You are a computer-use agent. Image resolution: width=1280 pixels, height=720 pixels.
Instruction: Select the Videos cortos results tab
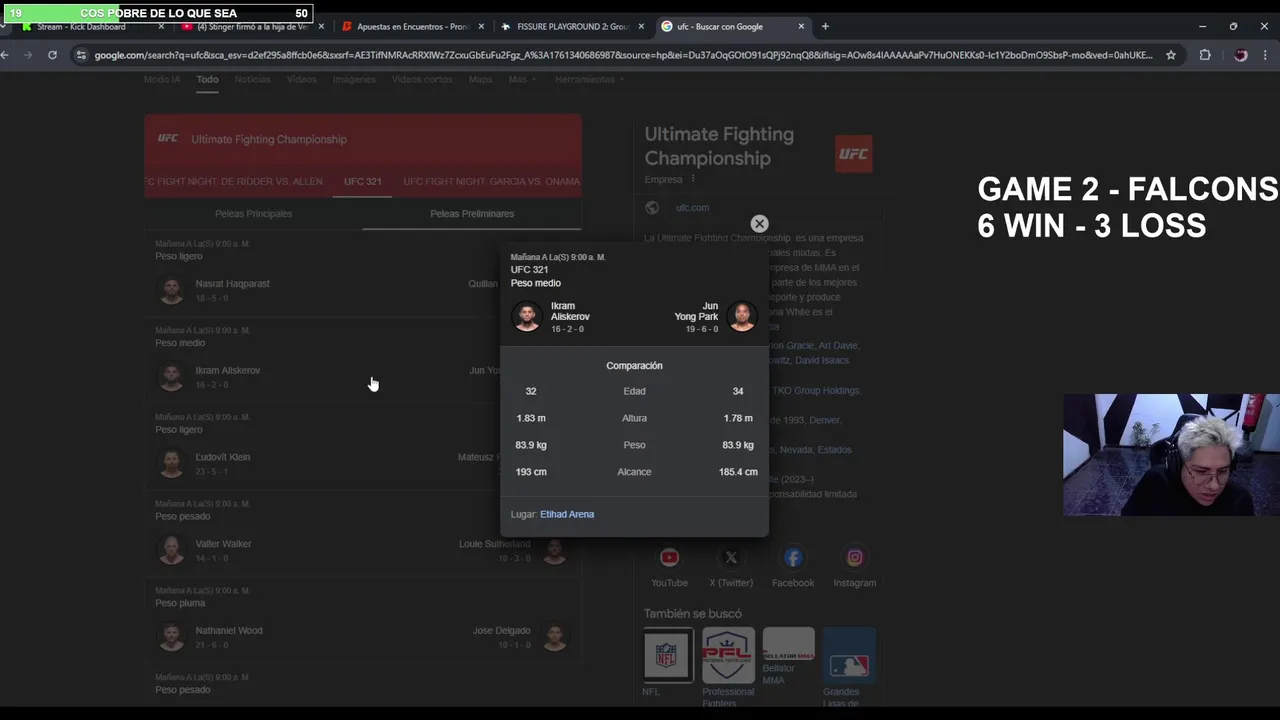tap(422, 79)
